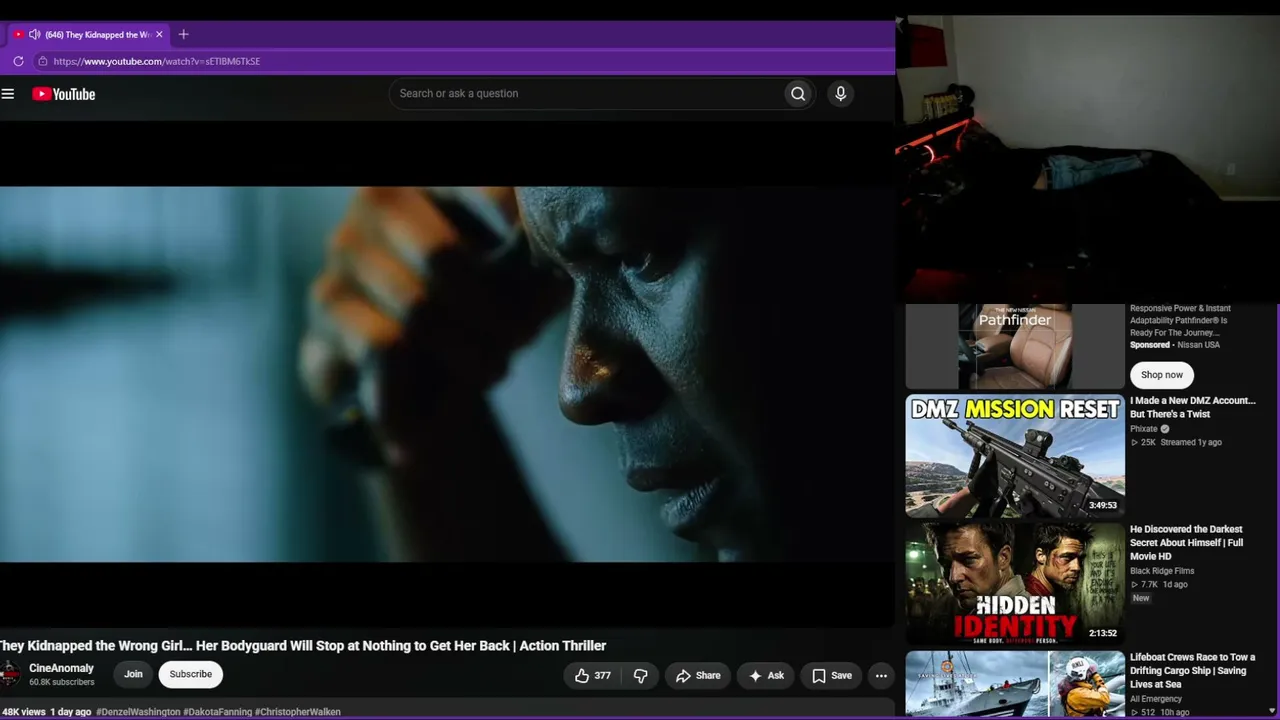Viewport: 1280px width, 720px height.
Task: Click the video title 'They Kidnapped the Wrong Girl'
Action: click(x=303, y=646)
